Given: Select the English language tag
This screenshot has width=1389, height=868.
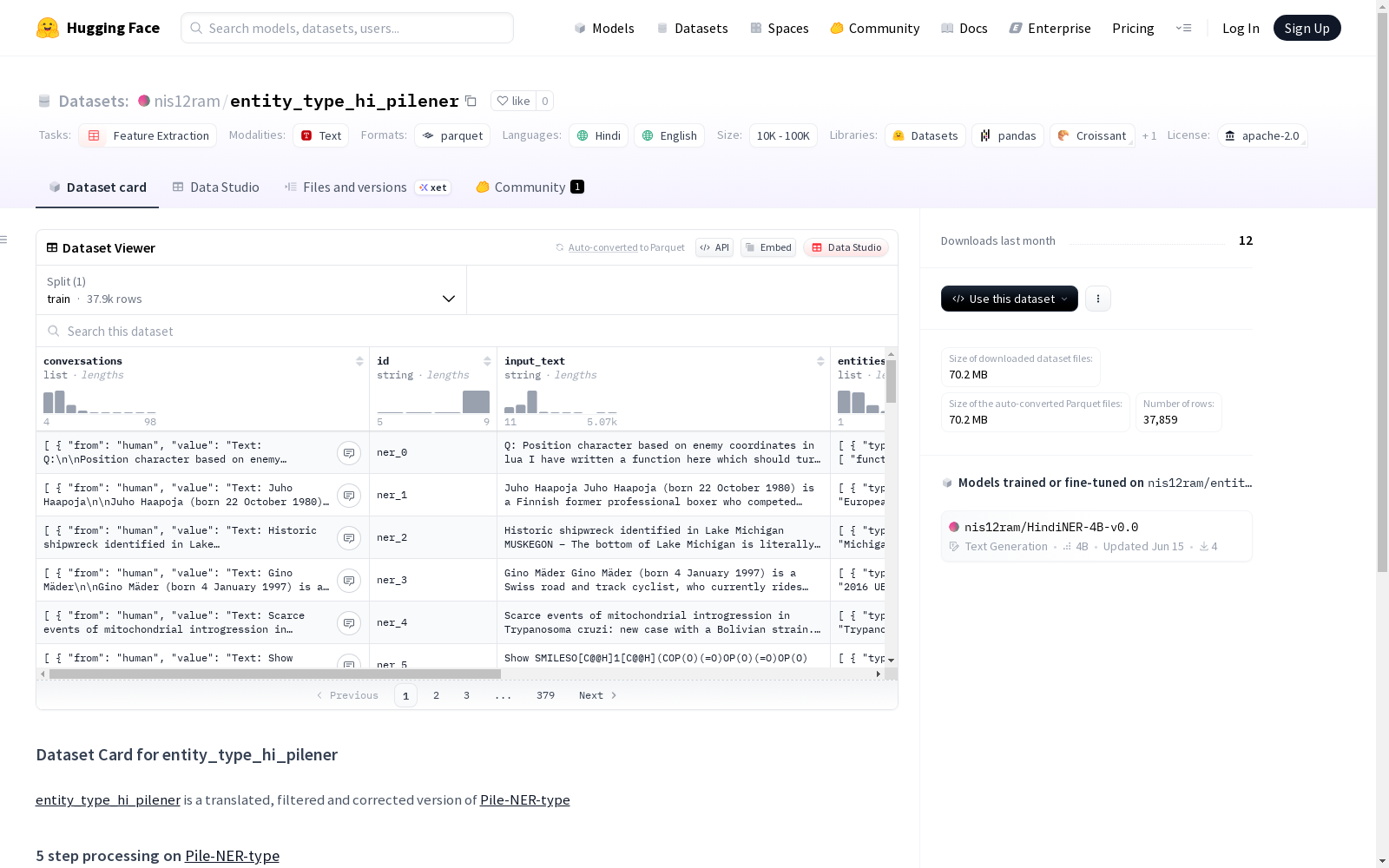Looking at the screenshot, I should point(669,135).
